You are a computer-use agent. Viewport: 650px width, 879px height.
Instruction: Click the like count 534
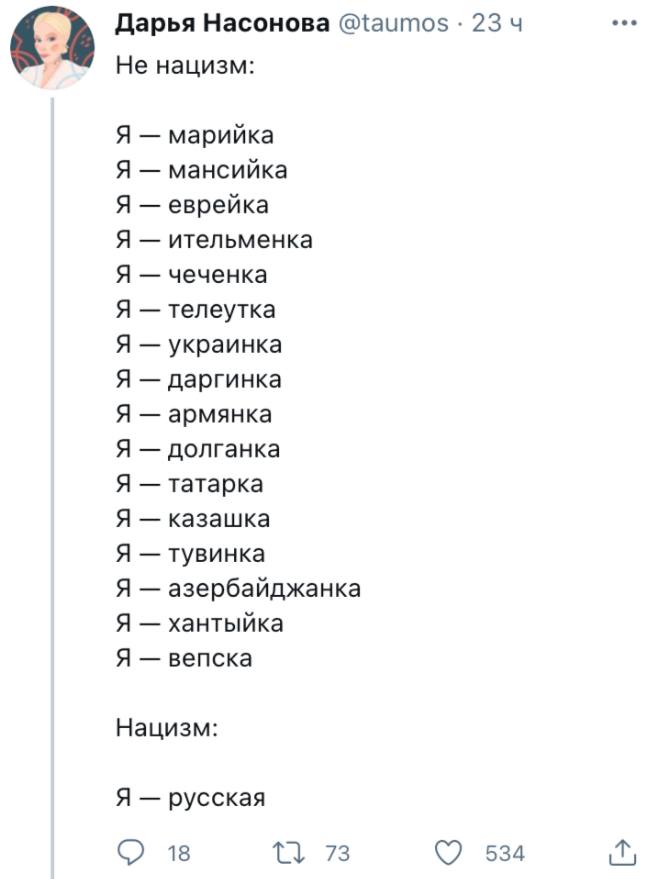[504, 853]
